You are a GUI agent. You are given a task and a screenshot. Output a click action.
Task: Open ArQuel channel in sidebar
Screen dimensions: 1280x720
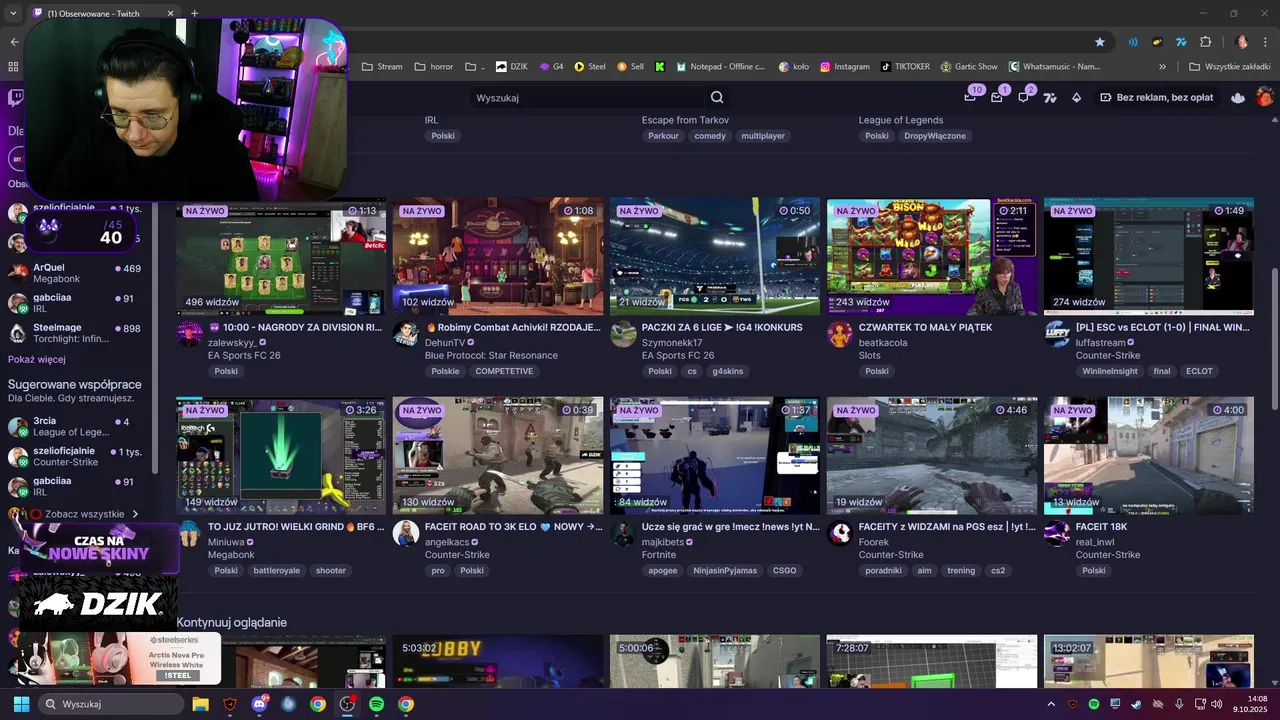pyautogui.click(x=75, y=273)
